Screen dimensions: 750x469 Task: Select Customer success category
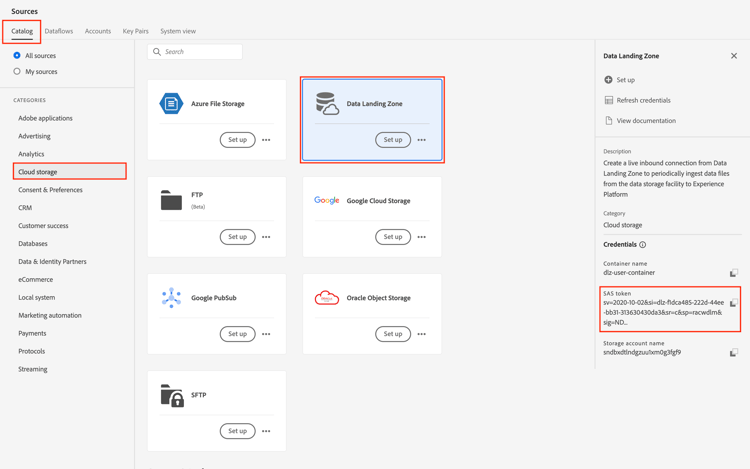(x=43, y=226)
